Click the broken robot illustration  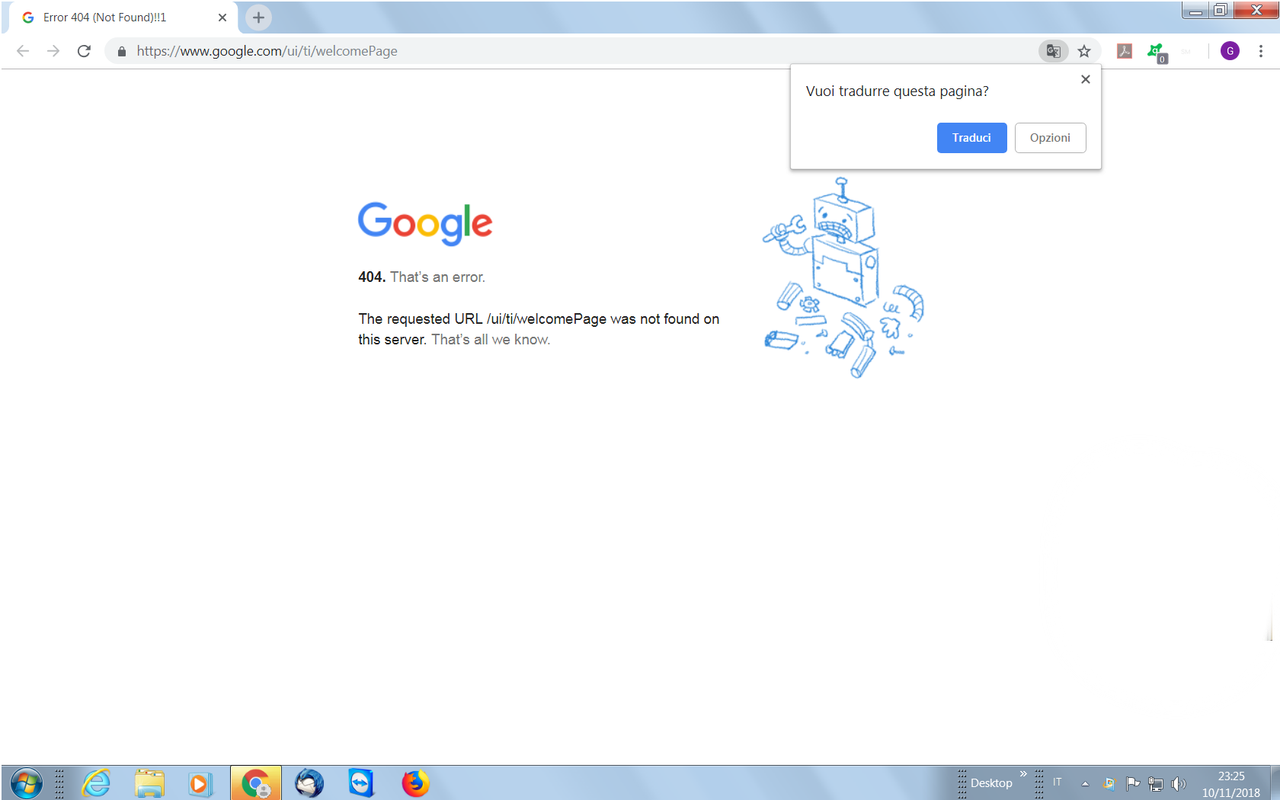[842, 278]
